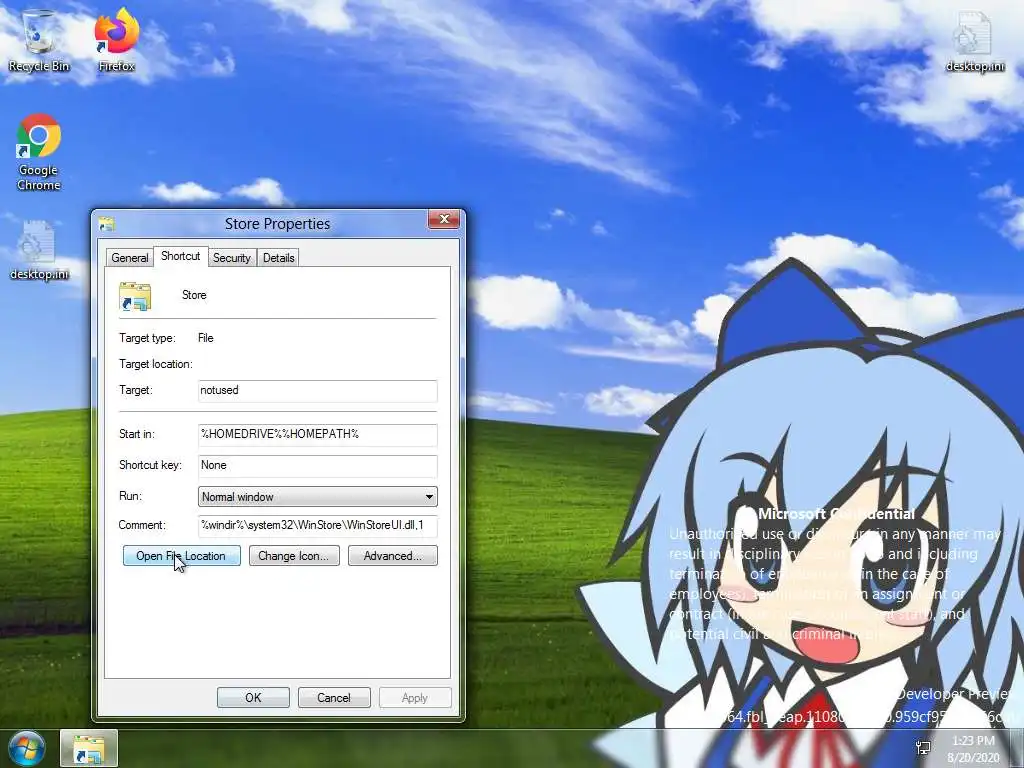This screenshot has height=768, width=1024.
Task: Click the Store Properties taskbar button
Action: (89, 748)
